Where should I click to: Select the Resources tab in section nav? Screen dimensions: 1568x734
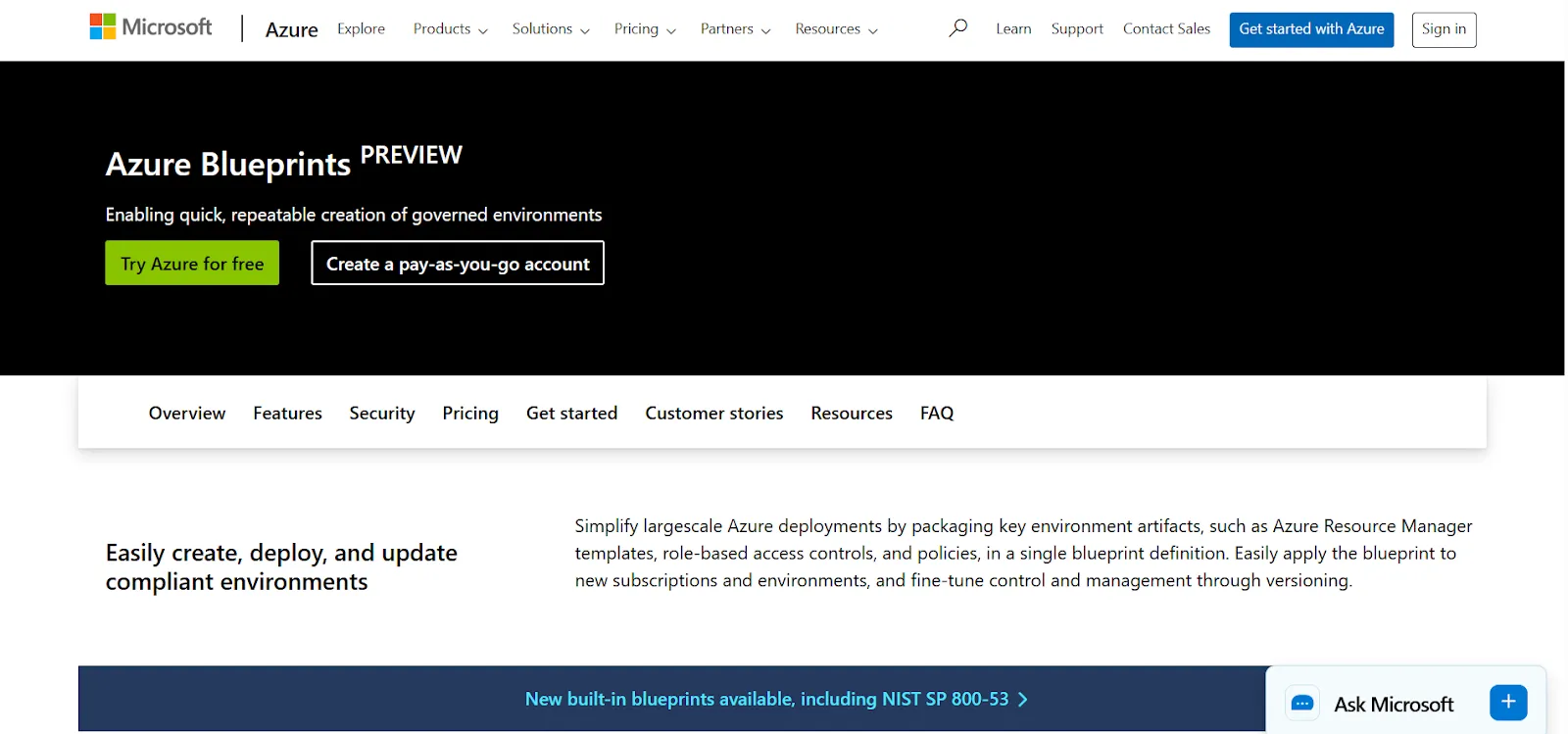click(x=852, y=413)
